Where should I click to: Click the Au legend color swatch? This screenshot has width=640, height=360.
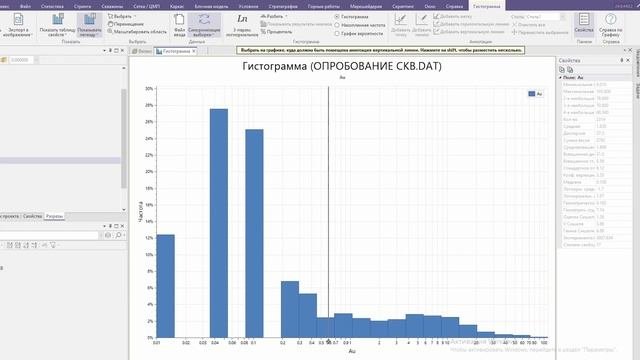tap(531, 94)
